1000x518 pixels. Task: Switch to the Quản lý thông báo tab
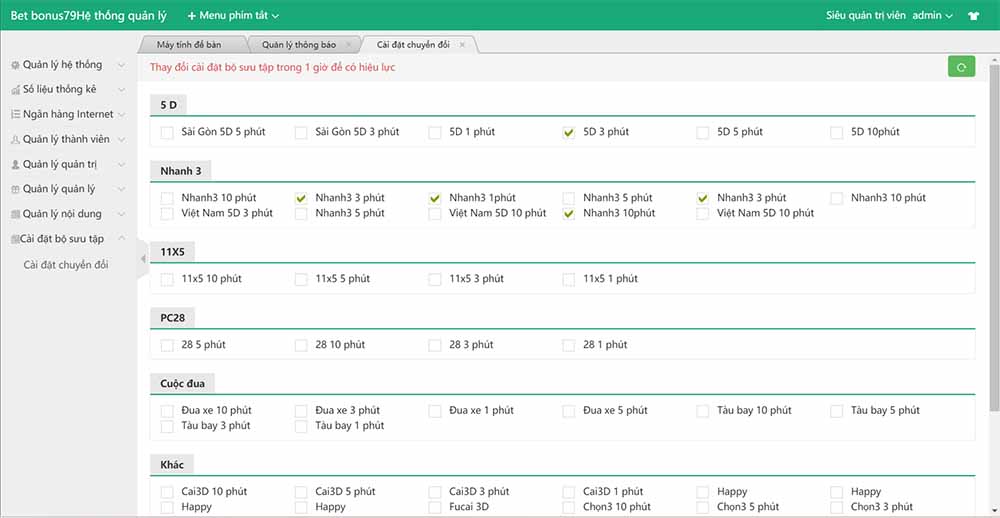tap(299, 45)
